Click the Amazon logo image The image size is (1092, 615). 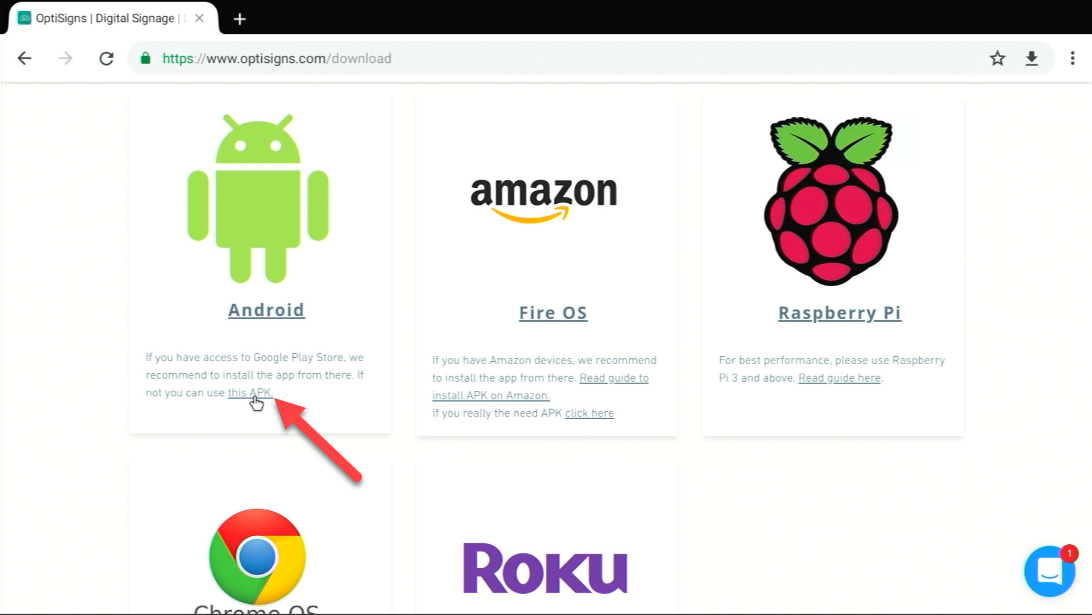[544, 200]
